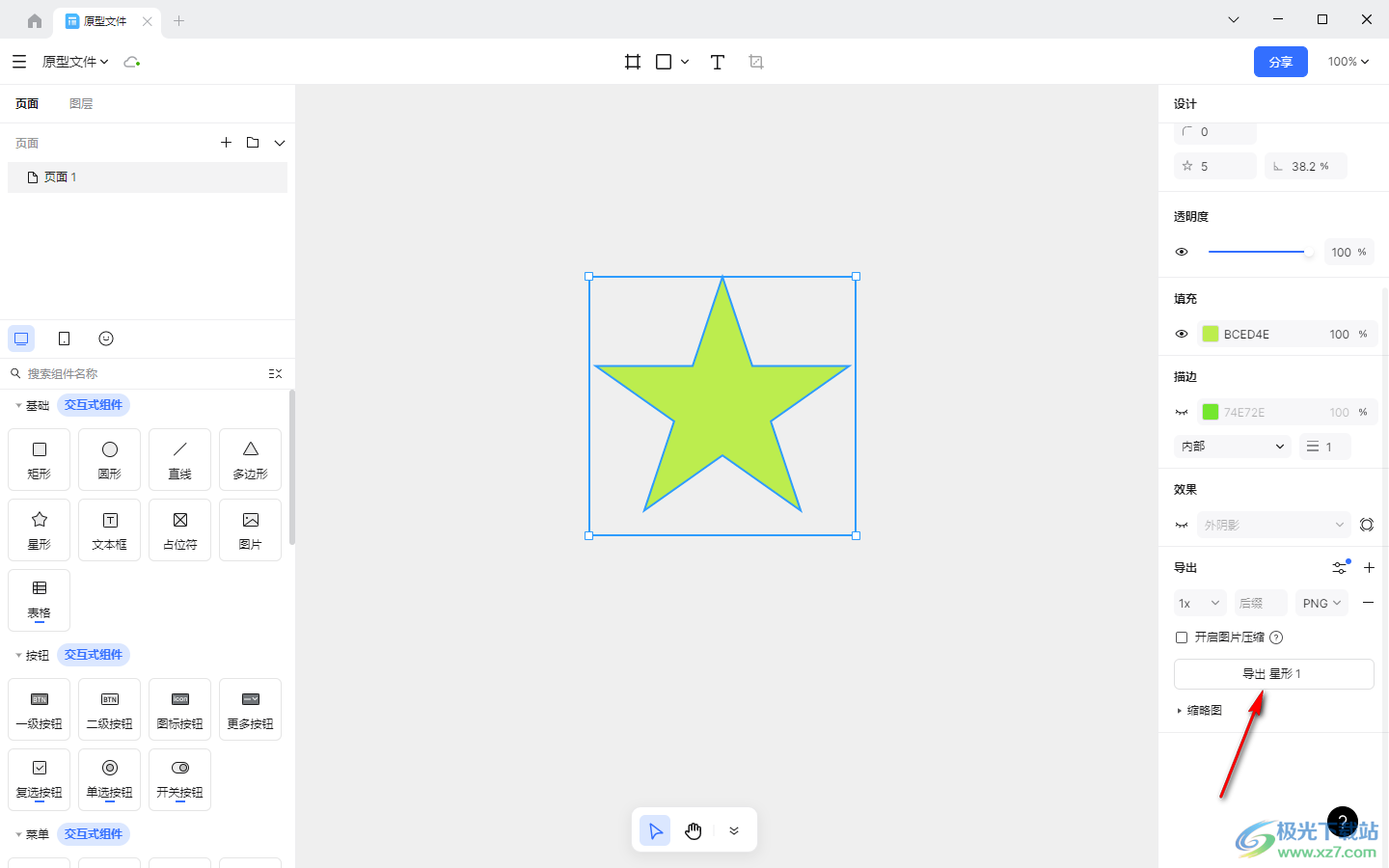The height and width of the screenshot is (868, 1389).
Task: Insert 图标按钮 icon button component
Action: coord(179,710)
